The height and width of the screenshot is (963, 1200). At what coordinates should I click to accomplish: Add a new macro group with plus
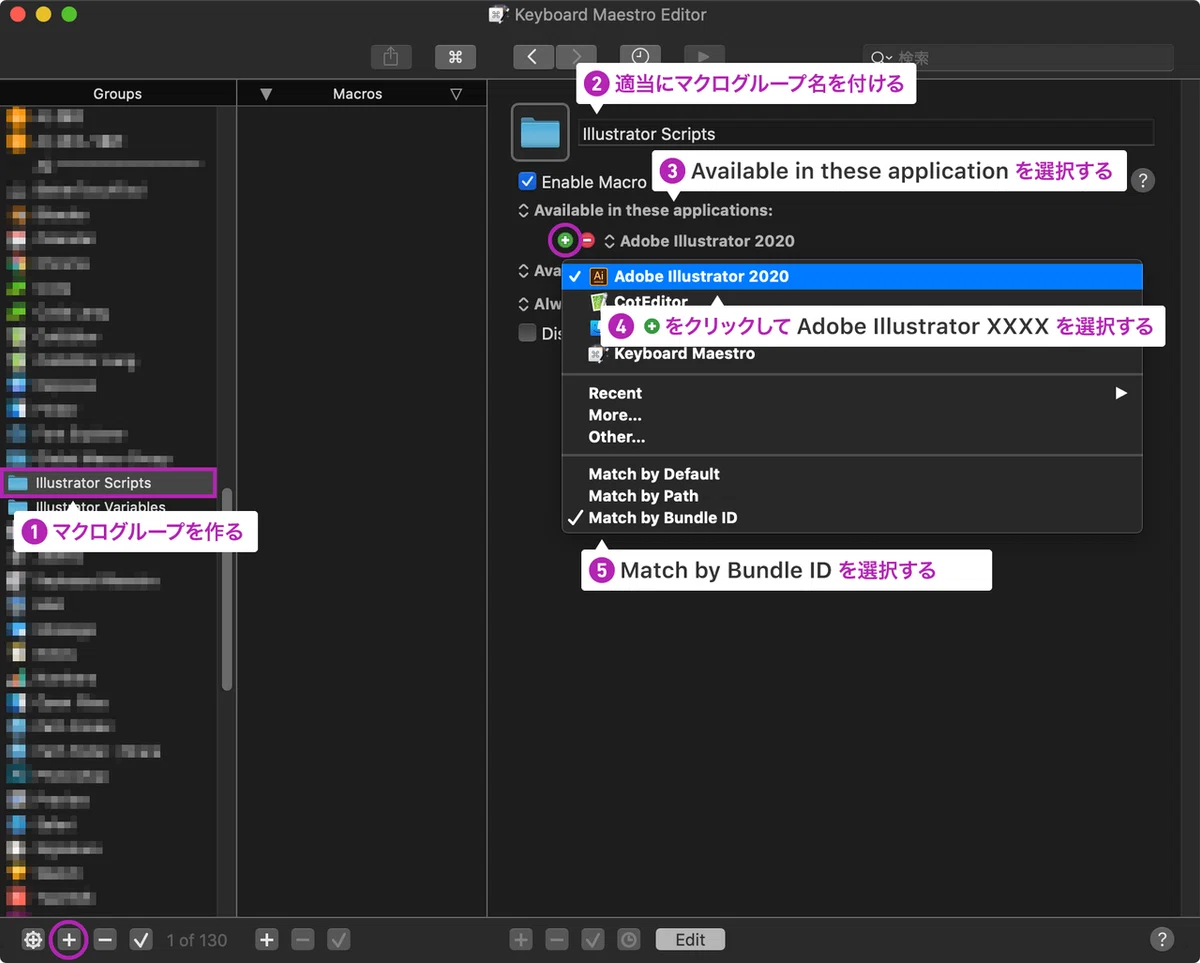69,940
